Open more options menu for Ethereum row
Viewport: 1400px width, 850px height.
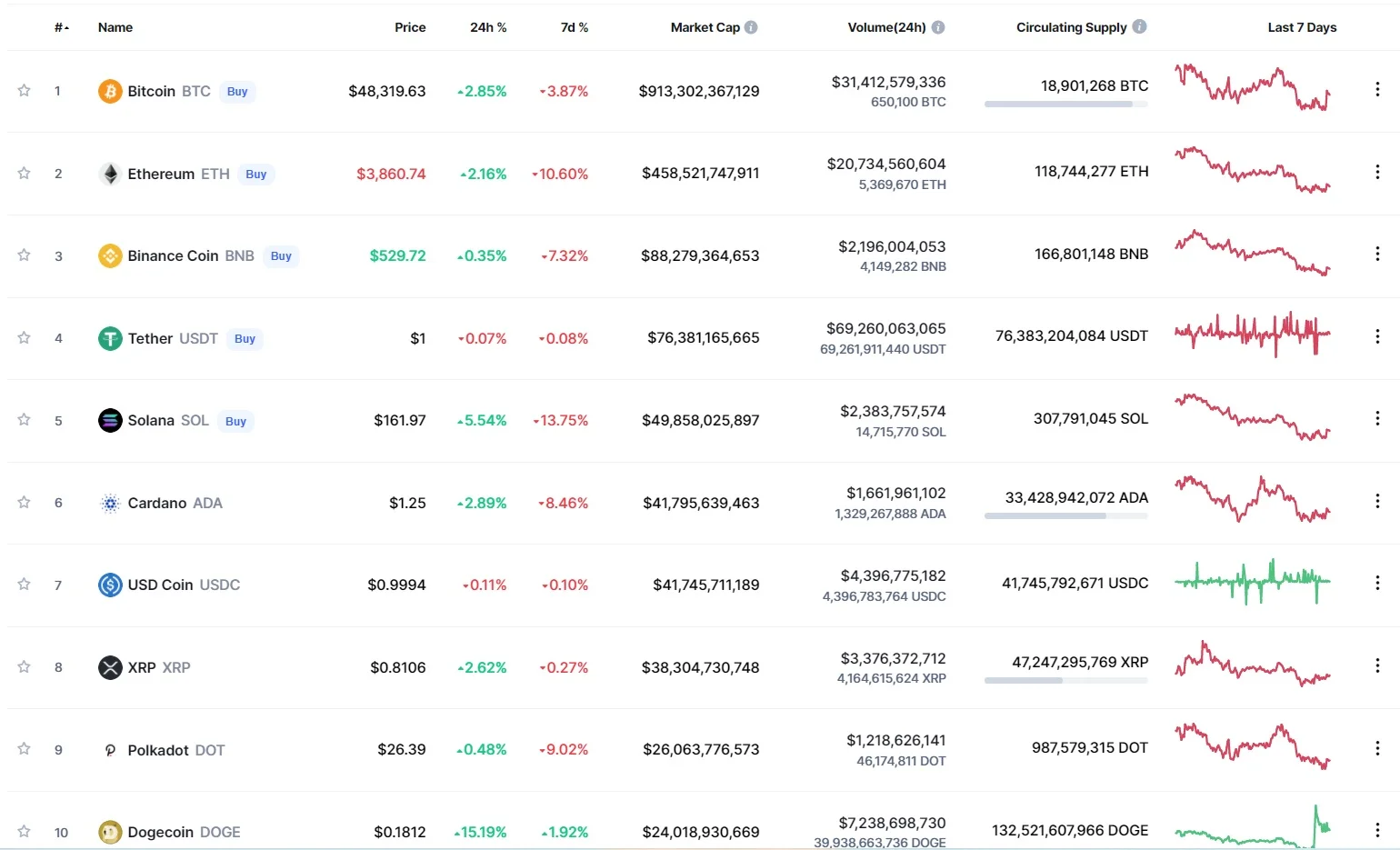click(1377, 171)
